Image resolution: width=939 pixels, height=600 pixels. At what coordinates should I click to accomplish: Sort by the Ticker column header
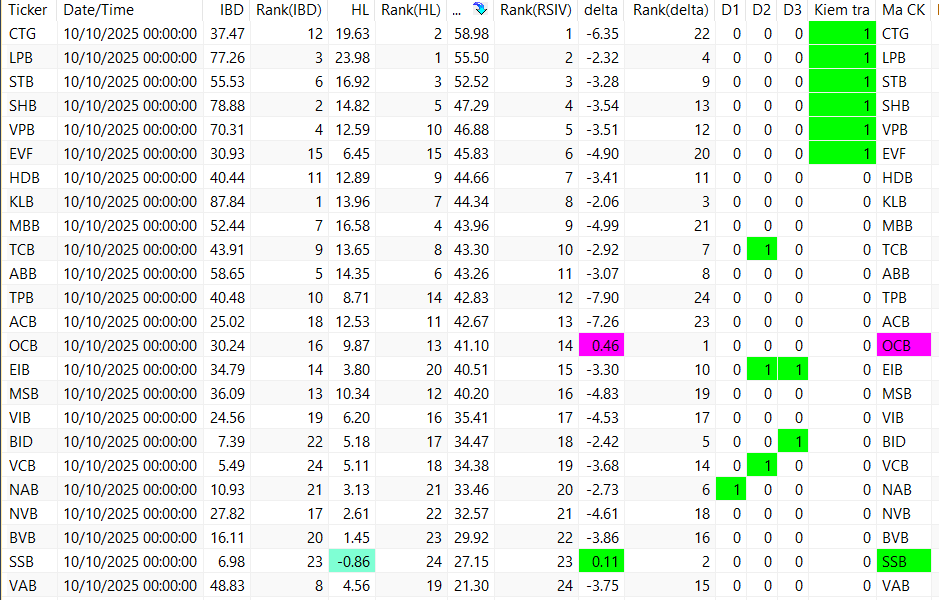(28, 10)
